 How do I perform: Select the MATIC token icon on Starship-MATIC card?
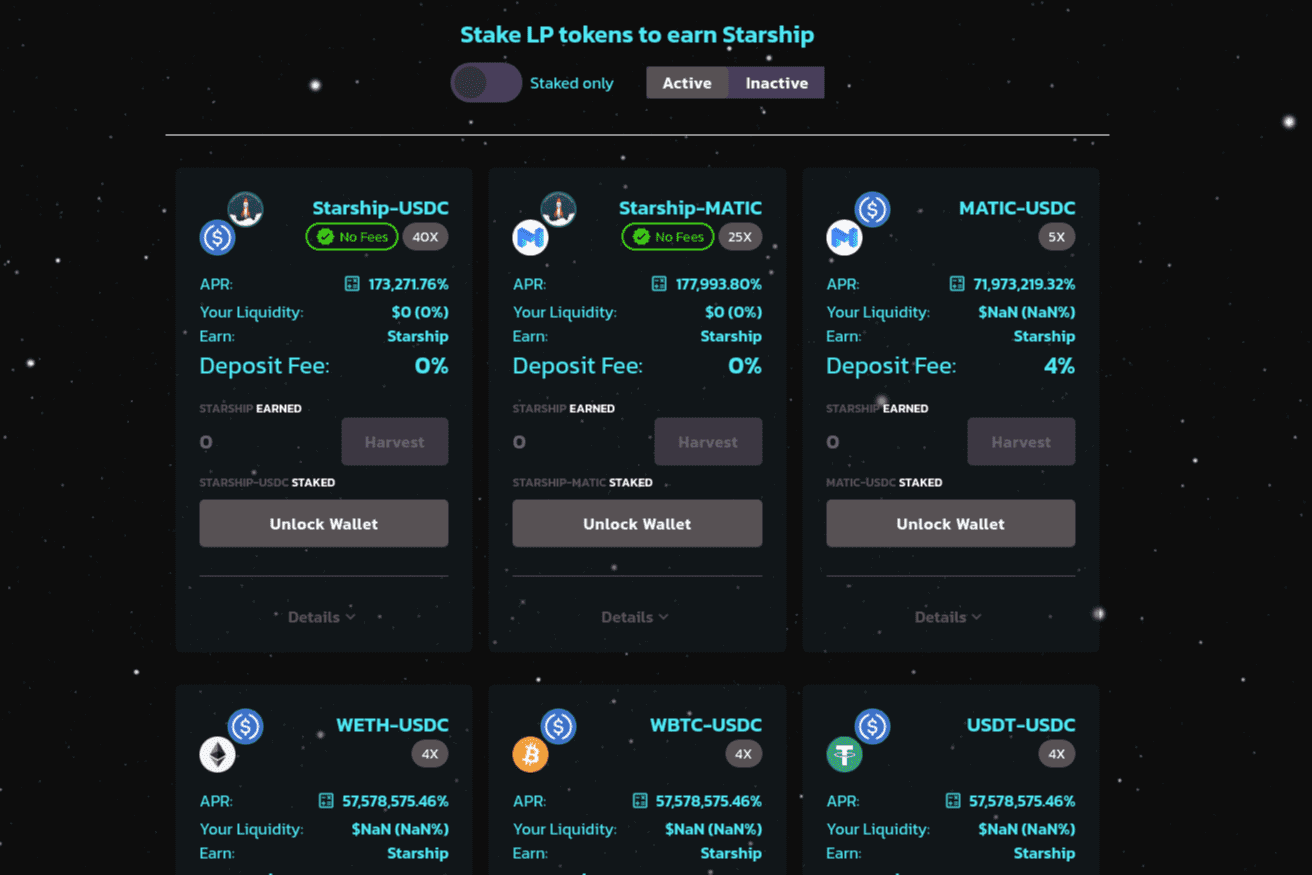[531, 237]
